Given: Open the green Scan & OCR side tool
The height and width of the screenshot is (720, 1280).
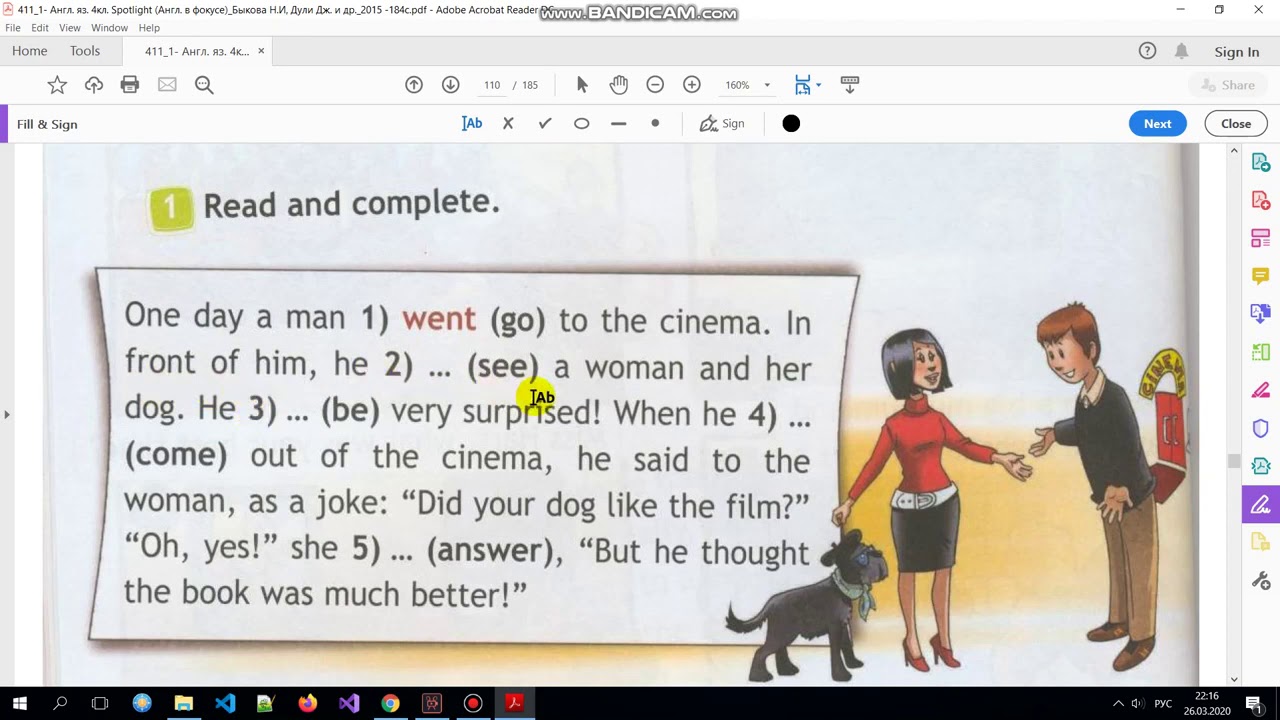Looking at the screenshot, I should point(1261,352).
